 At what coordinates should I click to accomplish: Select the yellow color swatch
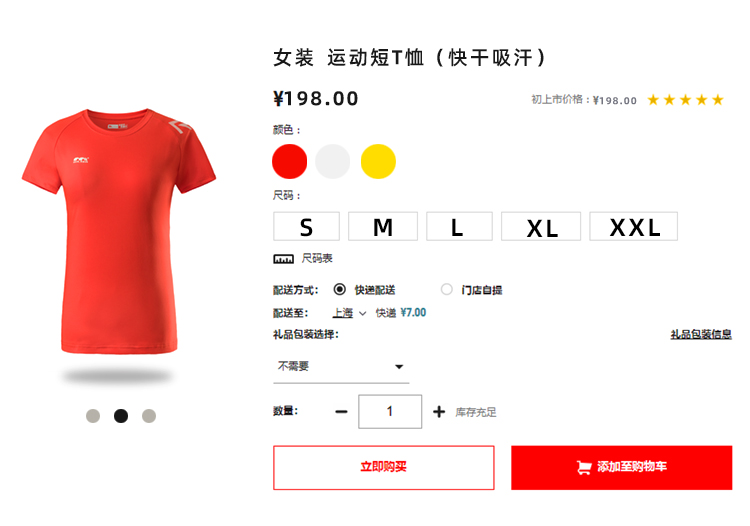[378, 162]
